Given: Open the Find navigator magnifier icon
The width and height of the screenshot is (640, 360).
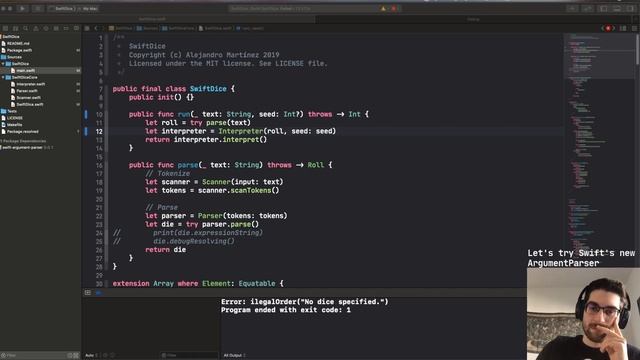Looking at the screenshot, I should (x=26, y=28).
